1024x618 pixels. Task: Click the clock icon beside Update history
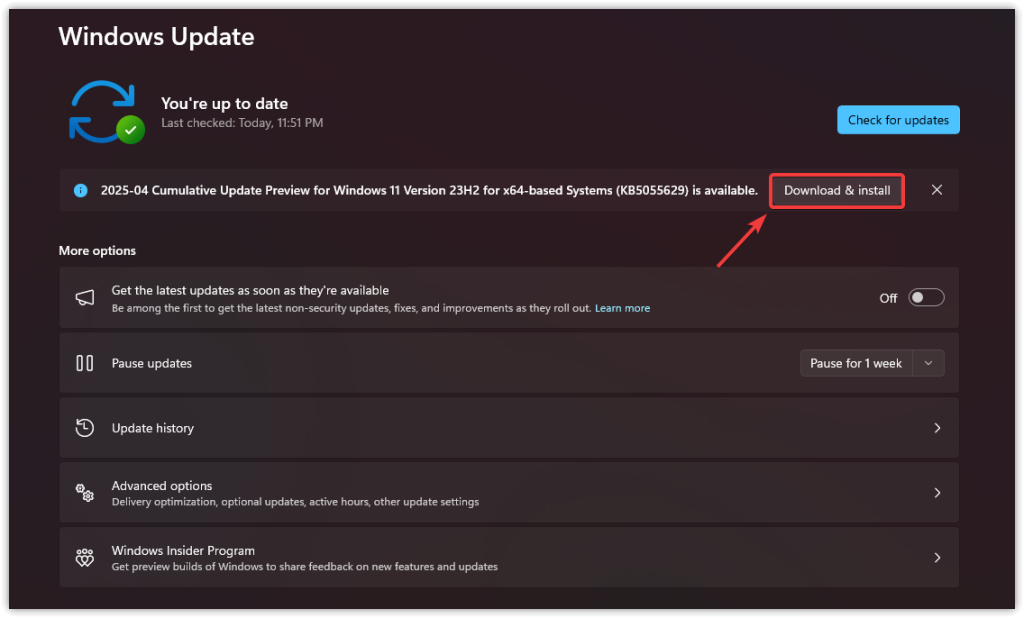point(85,427)
